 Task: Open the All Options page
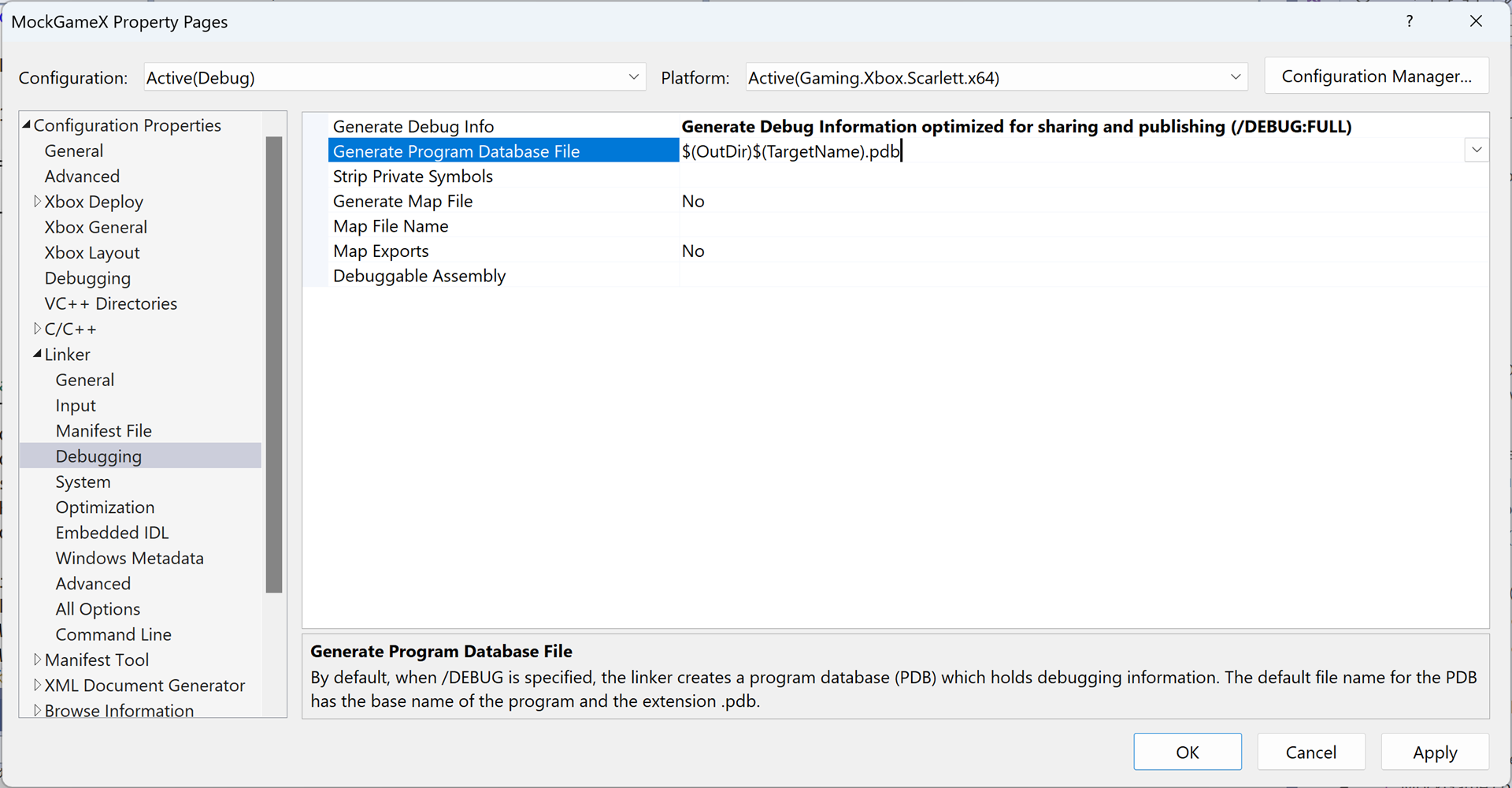(x=98, y=608)
